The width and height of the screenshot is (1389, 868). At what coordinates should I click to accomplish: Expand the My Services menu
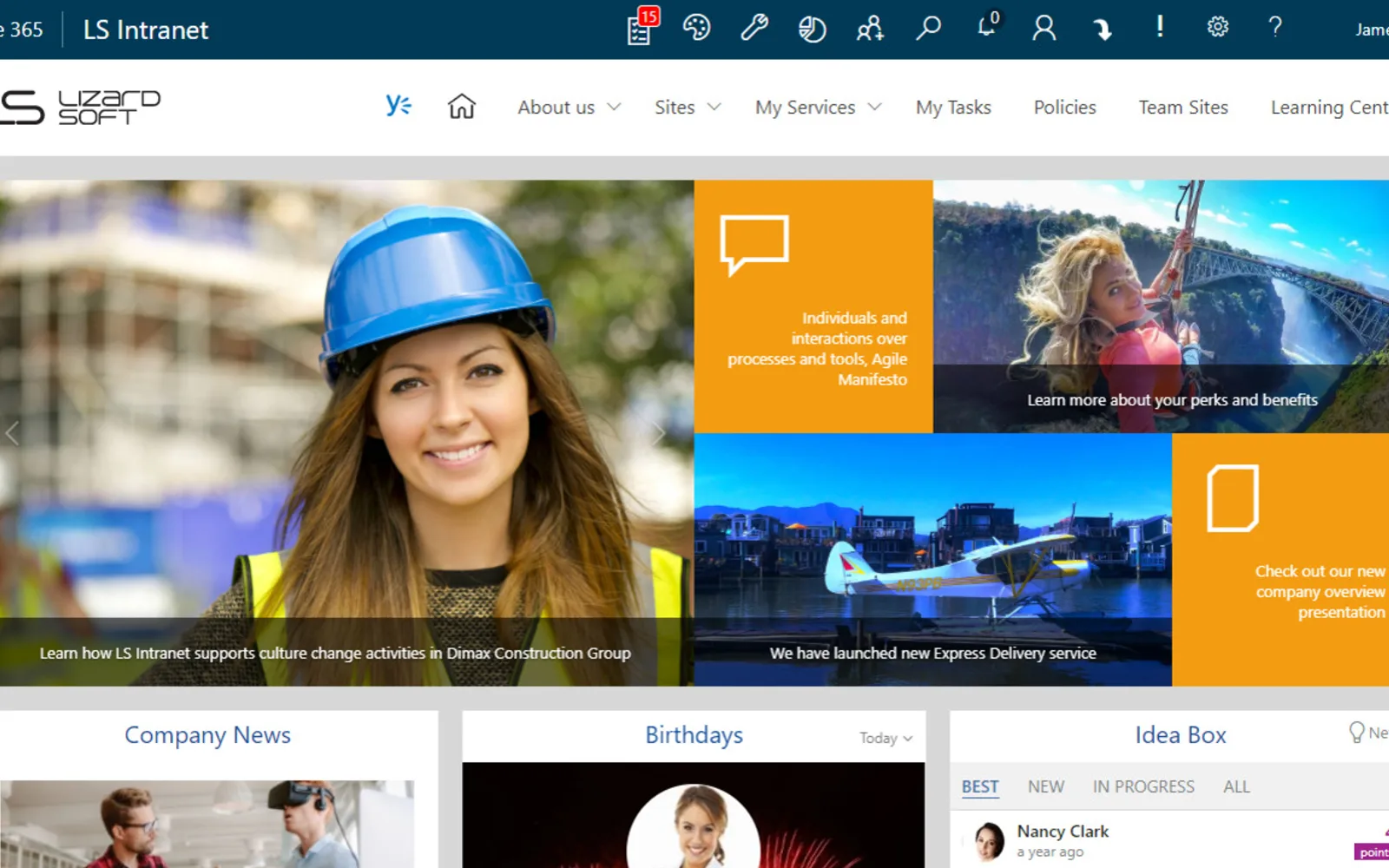tap(818, 107)
